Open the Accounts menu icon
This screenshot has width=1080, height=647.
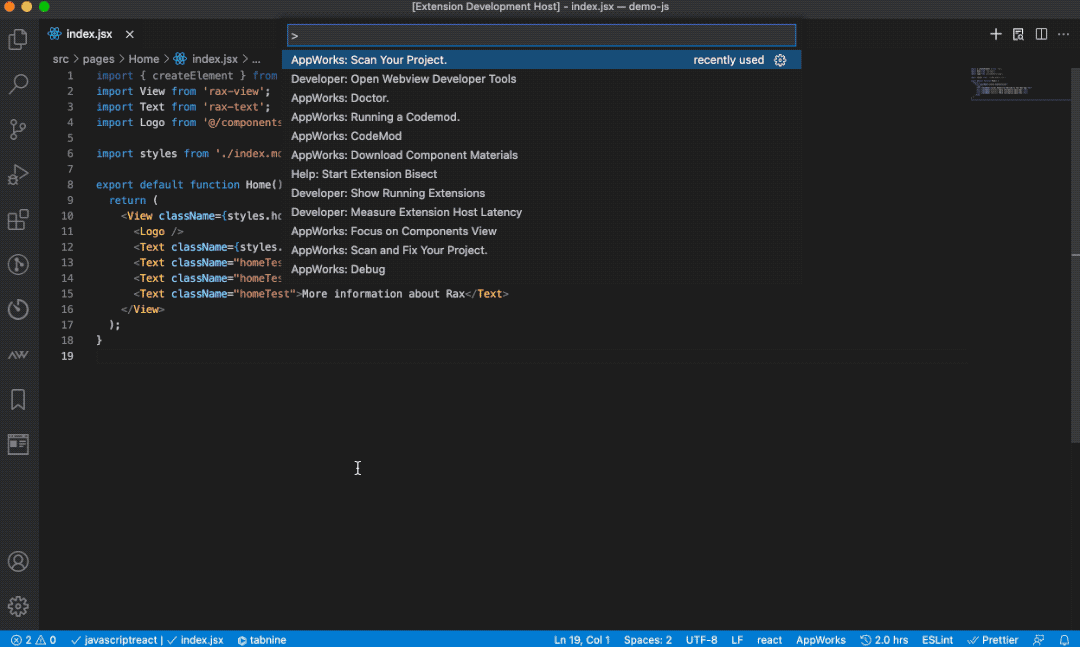click(19, 562)
